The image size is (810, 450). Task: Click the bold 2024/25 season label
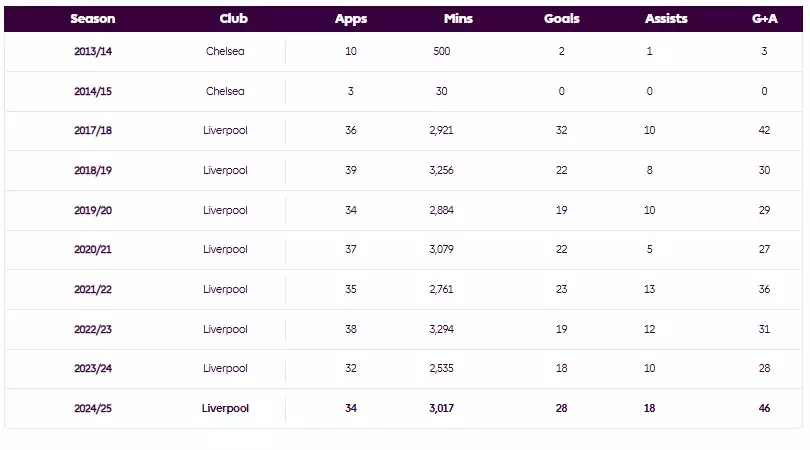click(x=93, y=408)
